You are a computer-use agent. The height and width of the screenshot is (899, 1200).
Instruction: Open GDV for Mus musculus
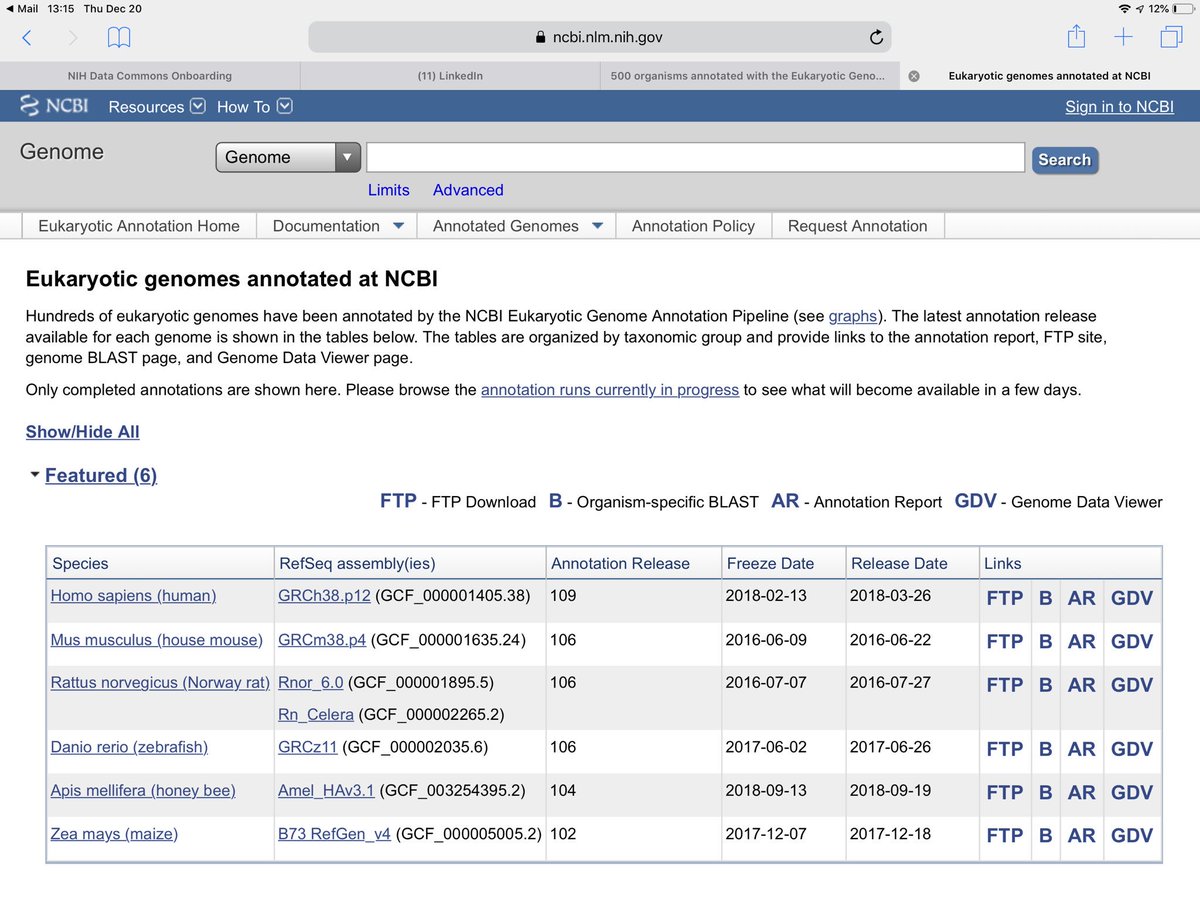click(x=1132, y=642)
